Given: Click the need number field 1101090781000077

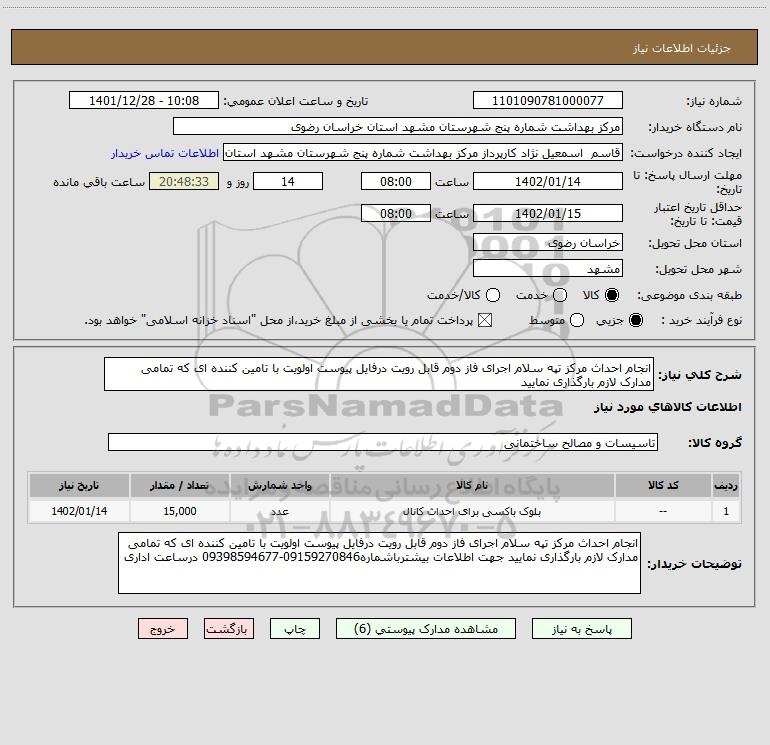Looking at the screenshot, I should [x=548, y=100].
